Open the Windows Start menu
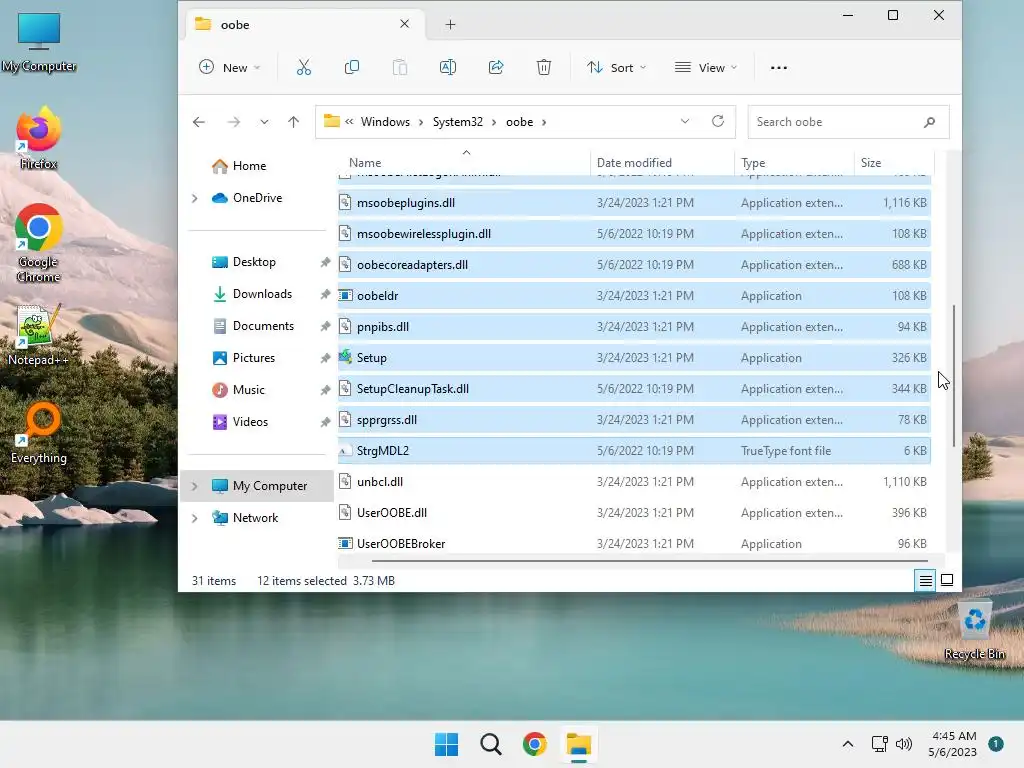The width and height of the screenshot is (1024, 768). [x=447, y=744]
